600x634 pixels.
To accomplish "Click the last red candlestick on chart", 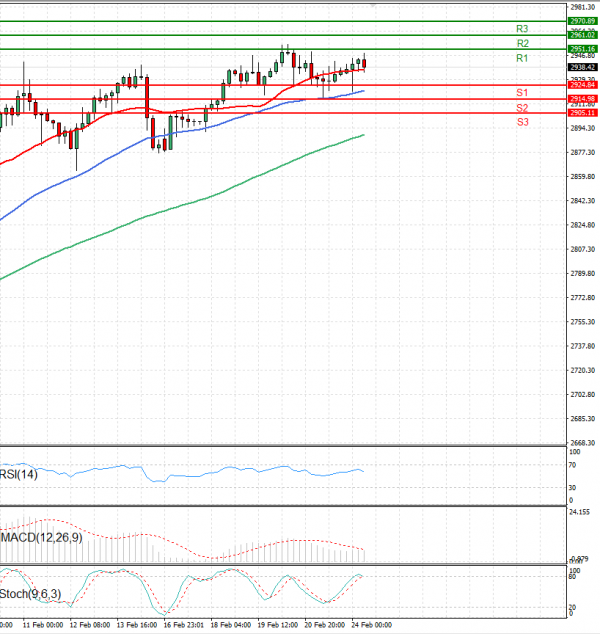I will [x=364, y=63].
